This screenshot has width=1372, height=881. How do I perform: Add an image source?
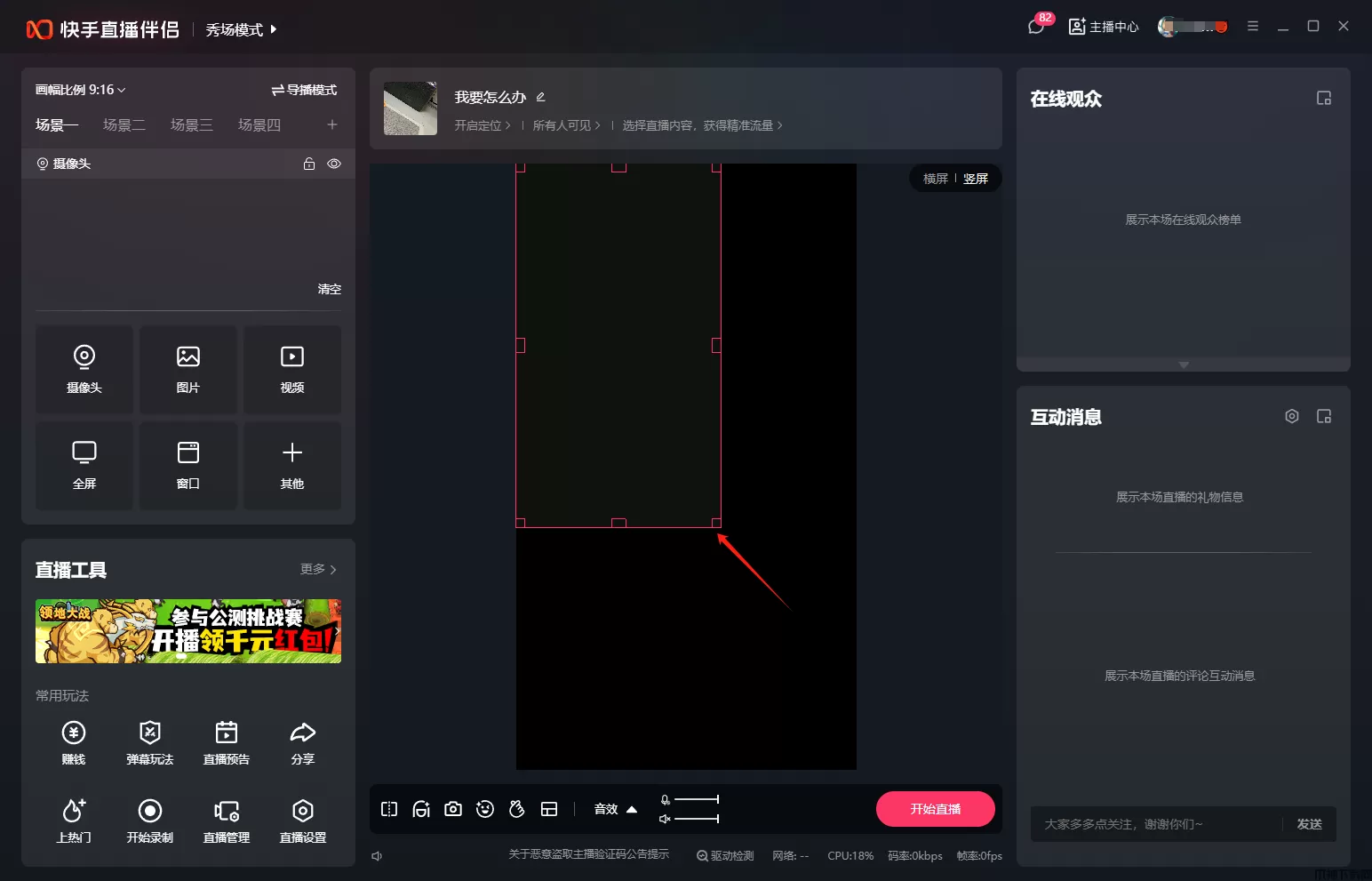coord(188,369)
